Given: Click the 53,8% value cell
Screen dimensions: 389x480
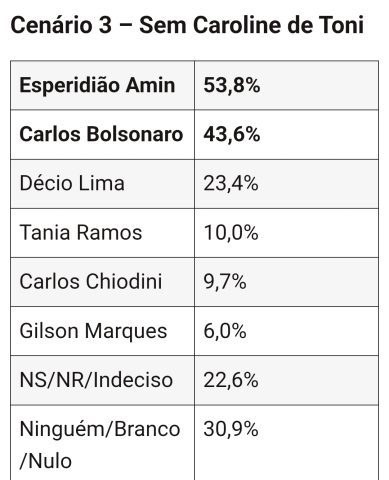Looking at the screenshot, I should coord(287,85).
